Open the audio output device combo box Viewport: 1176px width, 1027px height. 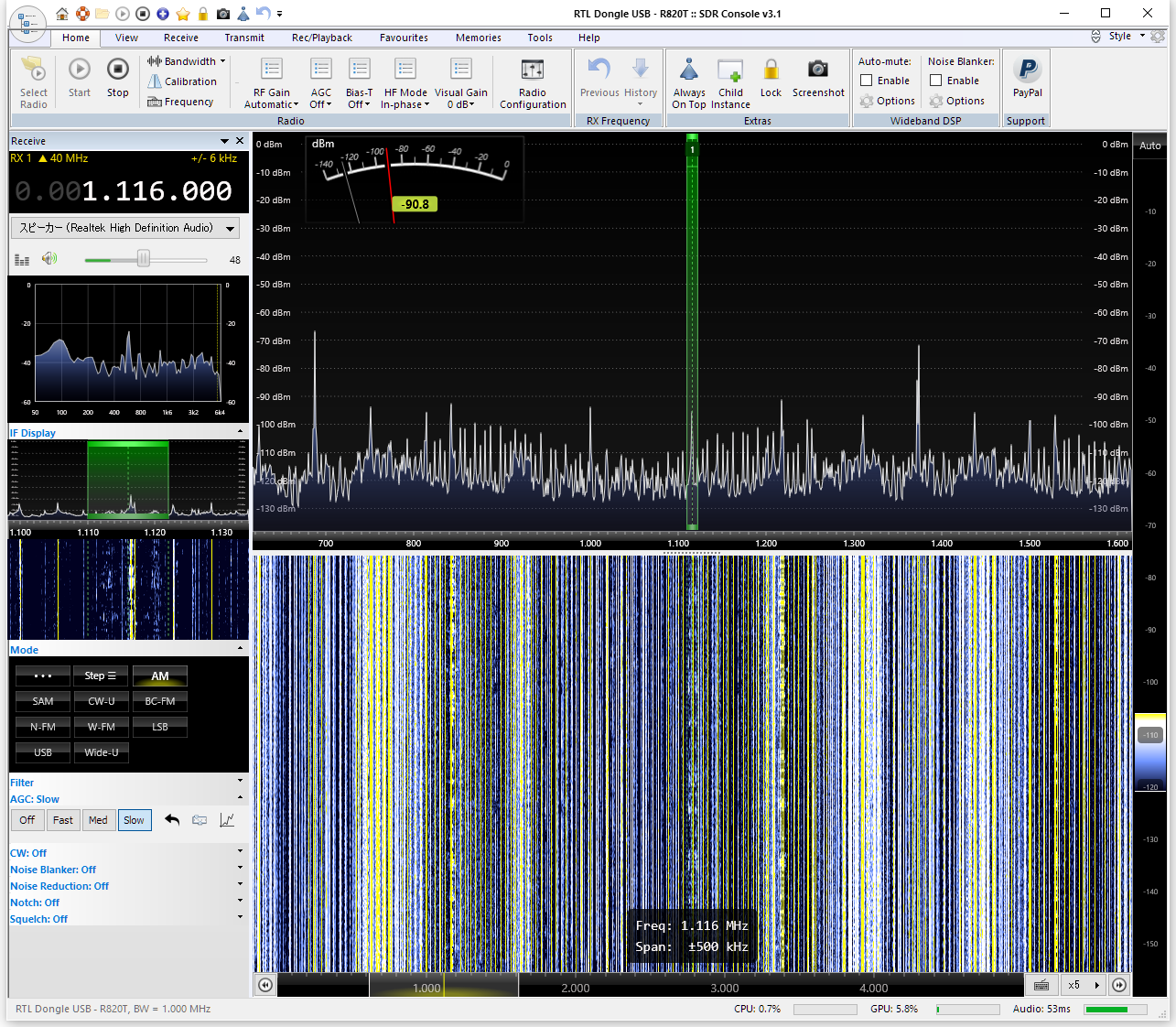point(125,228)
